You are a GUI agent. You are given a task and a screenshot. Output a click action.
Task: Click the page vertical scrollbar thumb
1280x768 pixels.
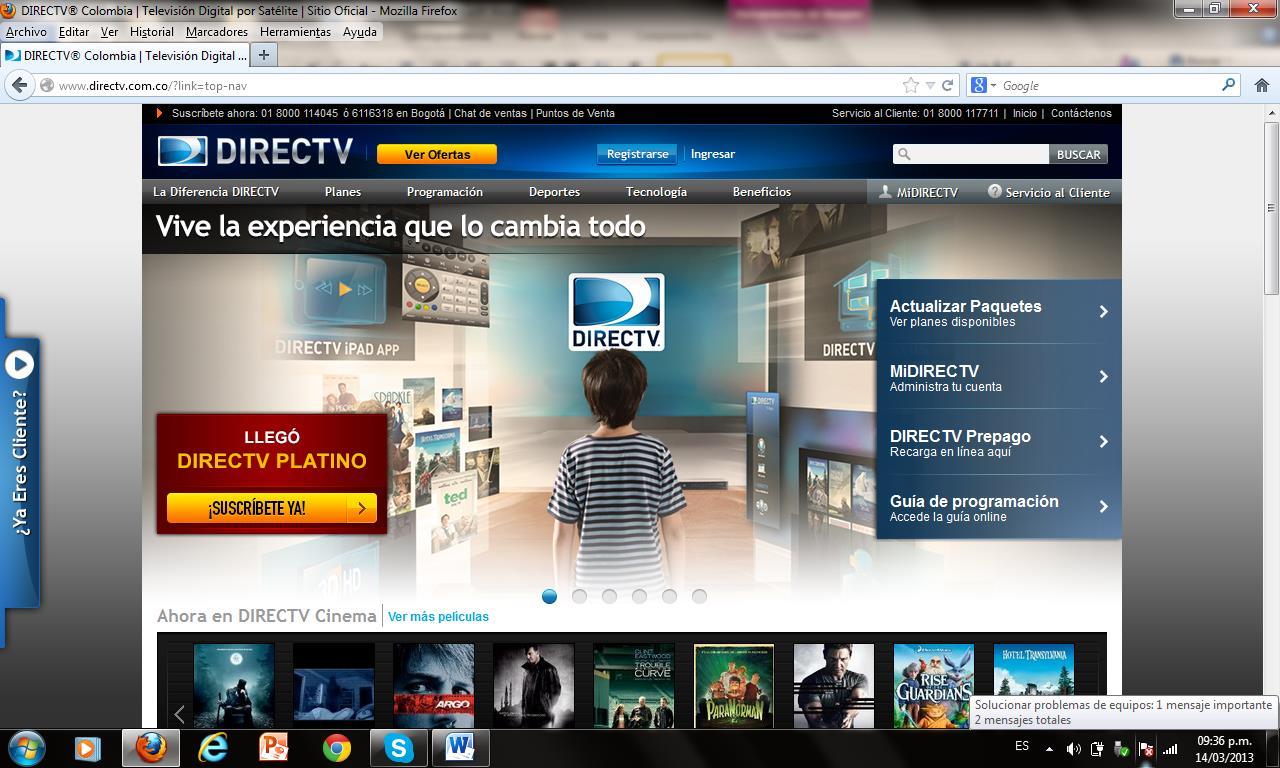pos(1271,209)
